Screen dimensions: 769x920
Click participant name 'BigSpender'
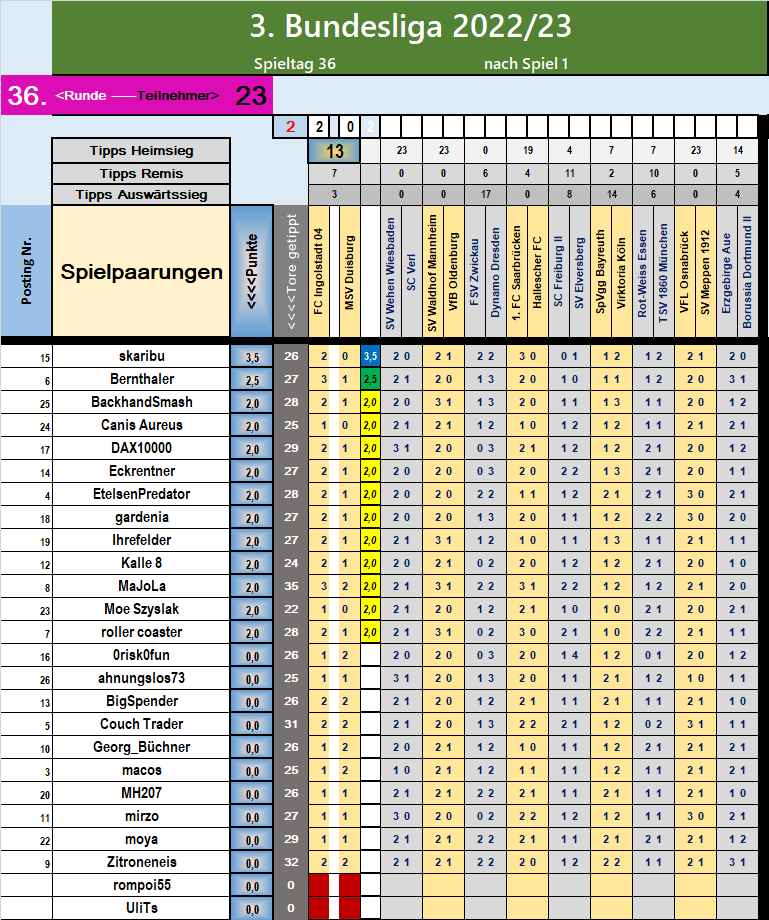pos(141,701)
